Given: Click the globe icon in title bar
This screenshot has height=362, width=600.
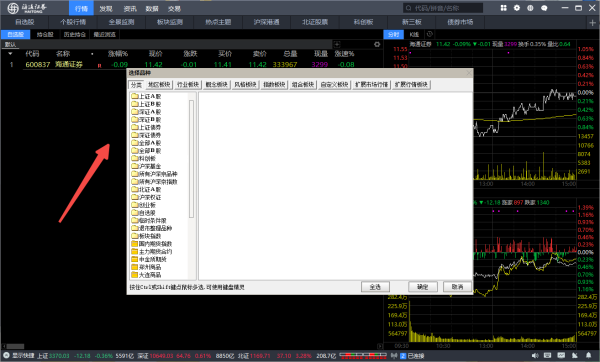Looking at the screenshot, I should pyautogui.click(x=530, y=8).
